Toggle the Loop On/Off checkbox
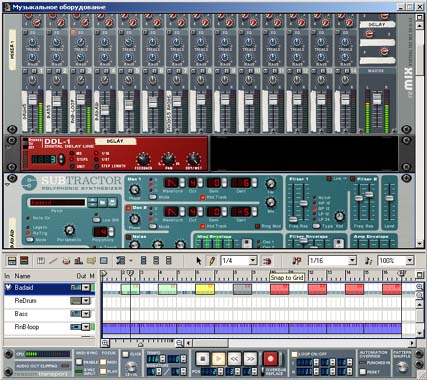The height and width of the screenshot is (380, 427). 294,354
